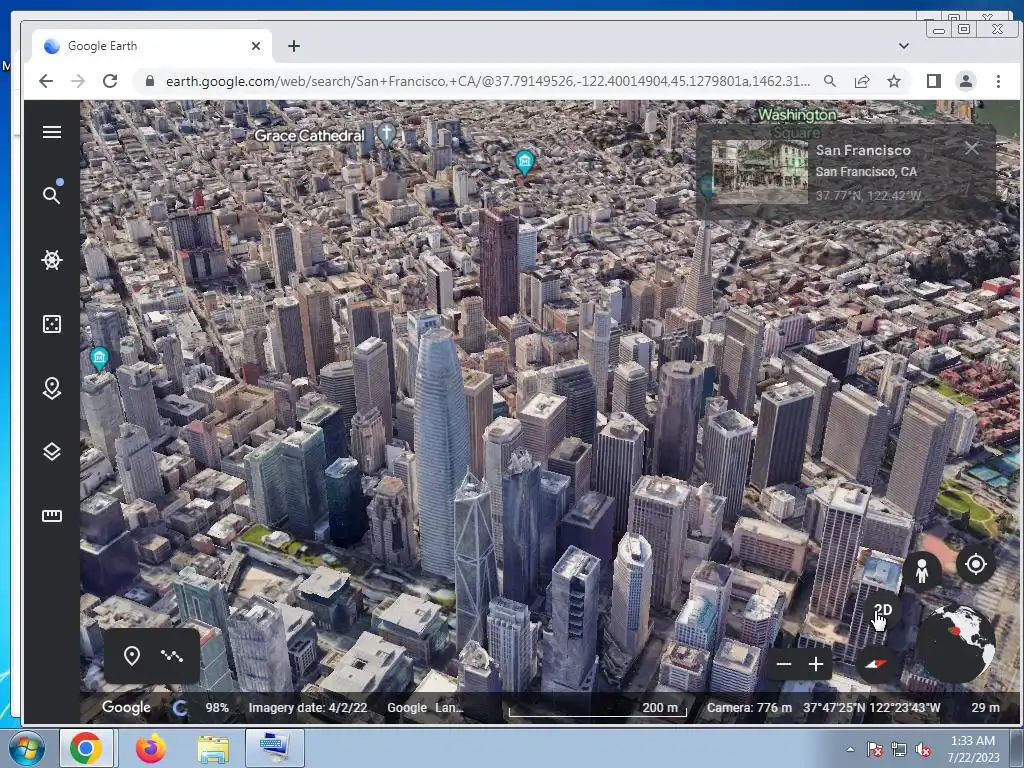The image size is (1024, 768).
Task: Open File Explorer from taskbar
Action: (x=213, y=748)
